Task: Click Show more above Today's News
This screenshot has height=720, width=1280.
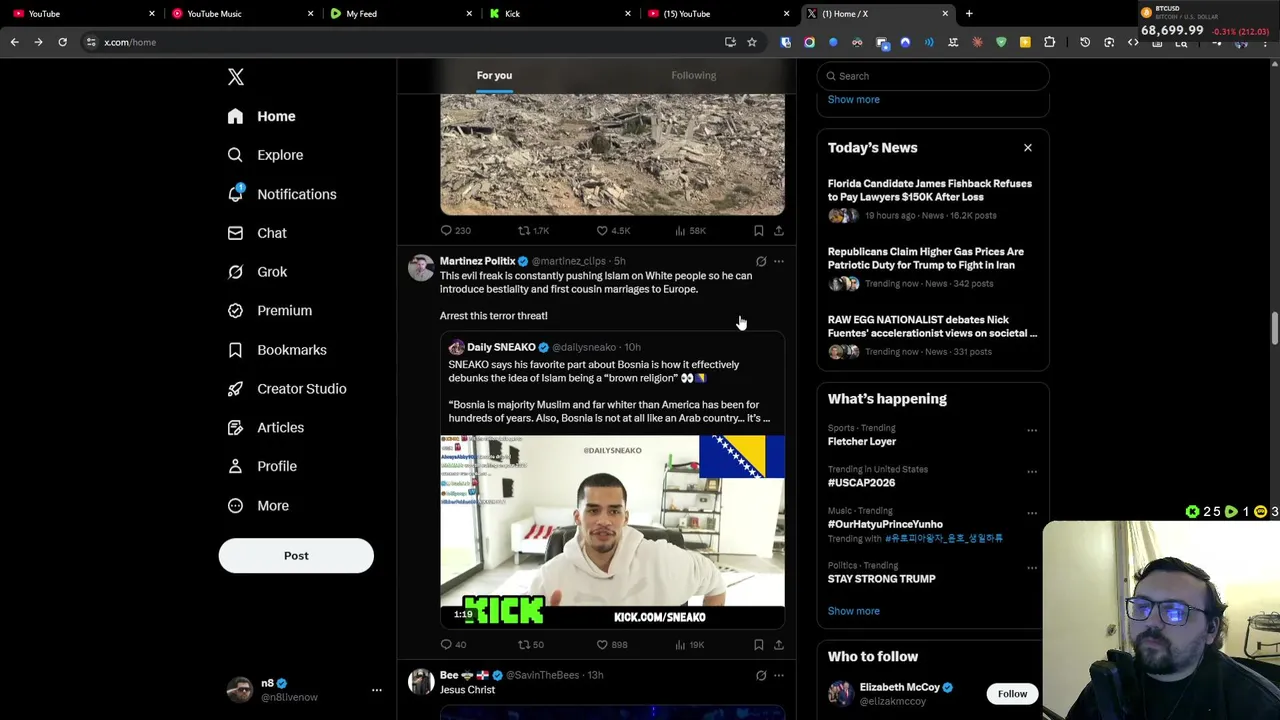Action: (854, 100)
